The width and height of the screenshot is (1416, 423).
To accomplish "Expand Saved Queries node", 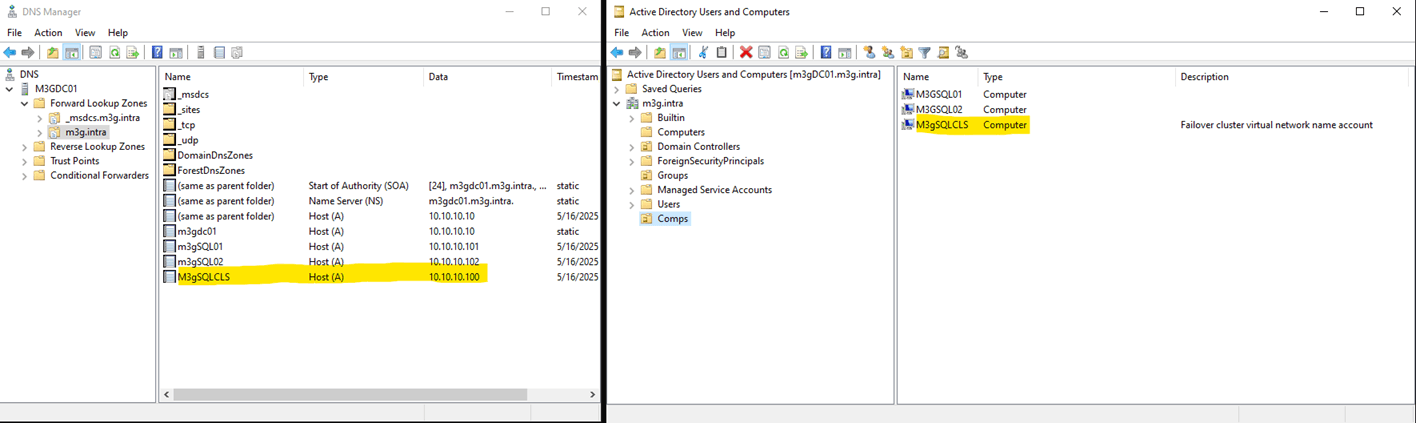I will (x=617, y=89).
